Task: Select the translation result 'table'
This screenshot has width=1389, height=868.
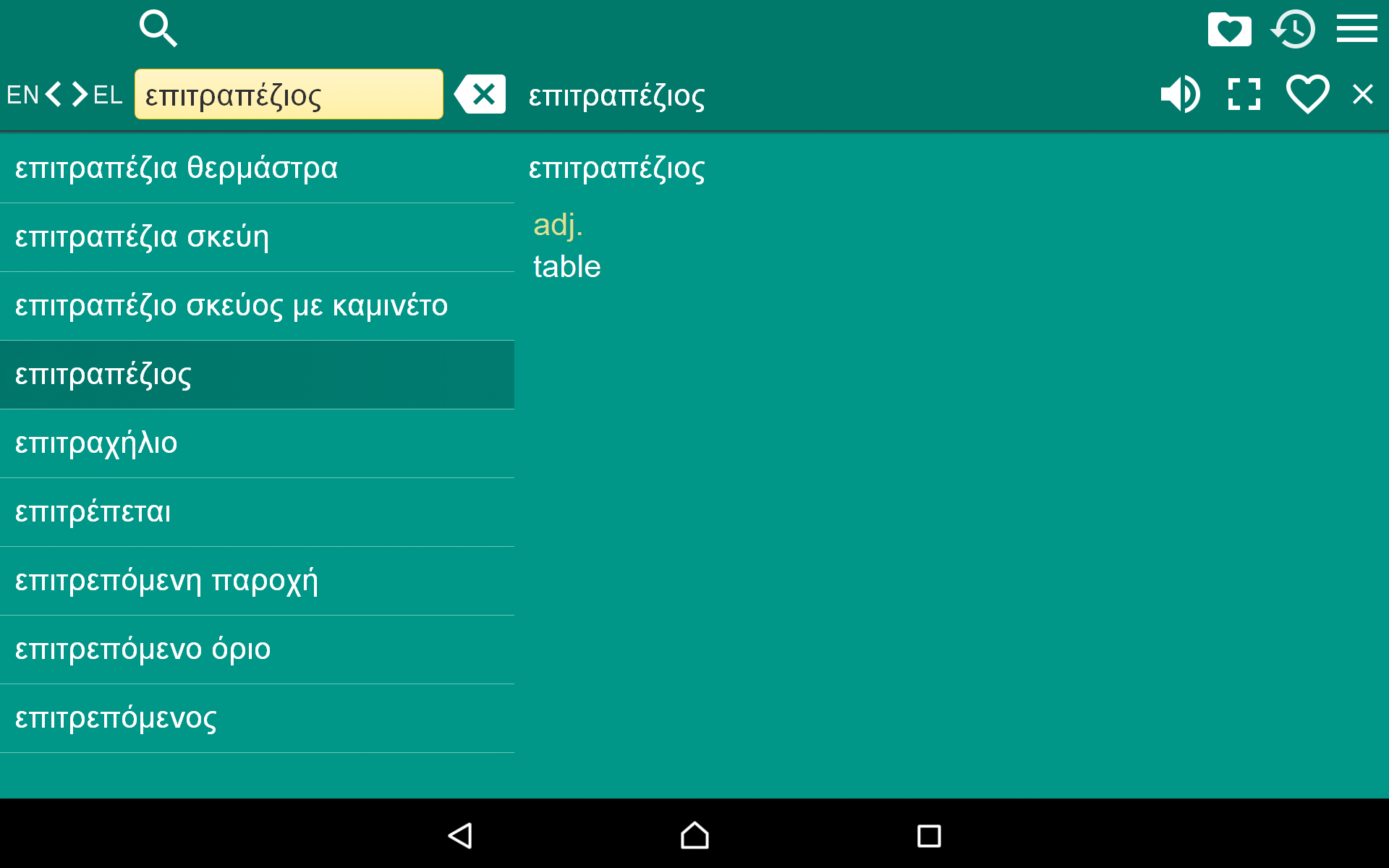Action: coord(566,266)
